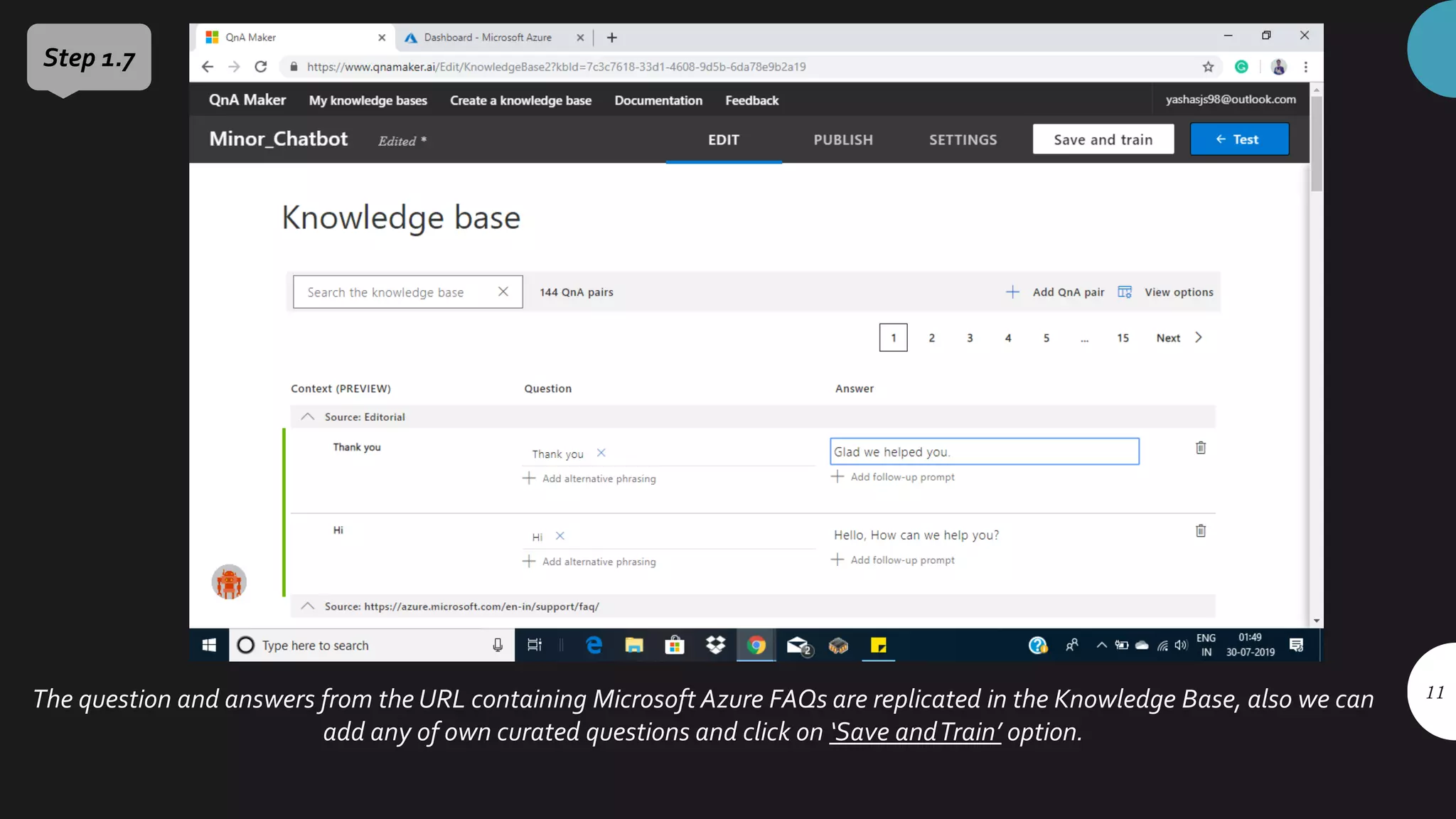Open Dropbox from the taskbar
The image size is (1456, 819).
point(715,645)
